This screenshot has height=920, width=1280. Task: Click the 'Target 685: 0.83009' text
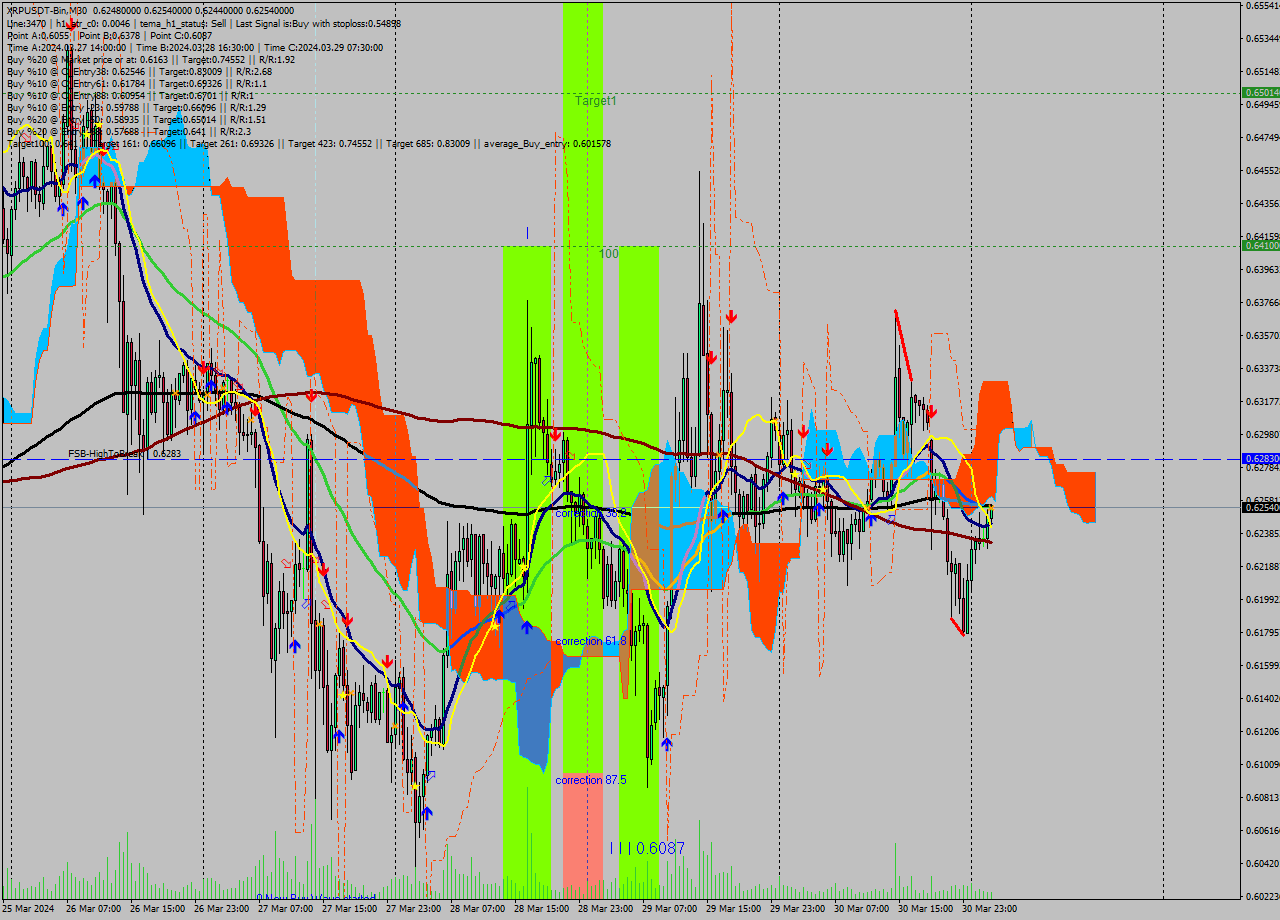(x=433, y=144)
